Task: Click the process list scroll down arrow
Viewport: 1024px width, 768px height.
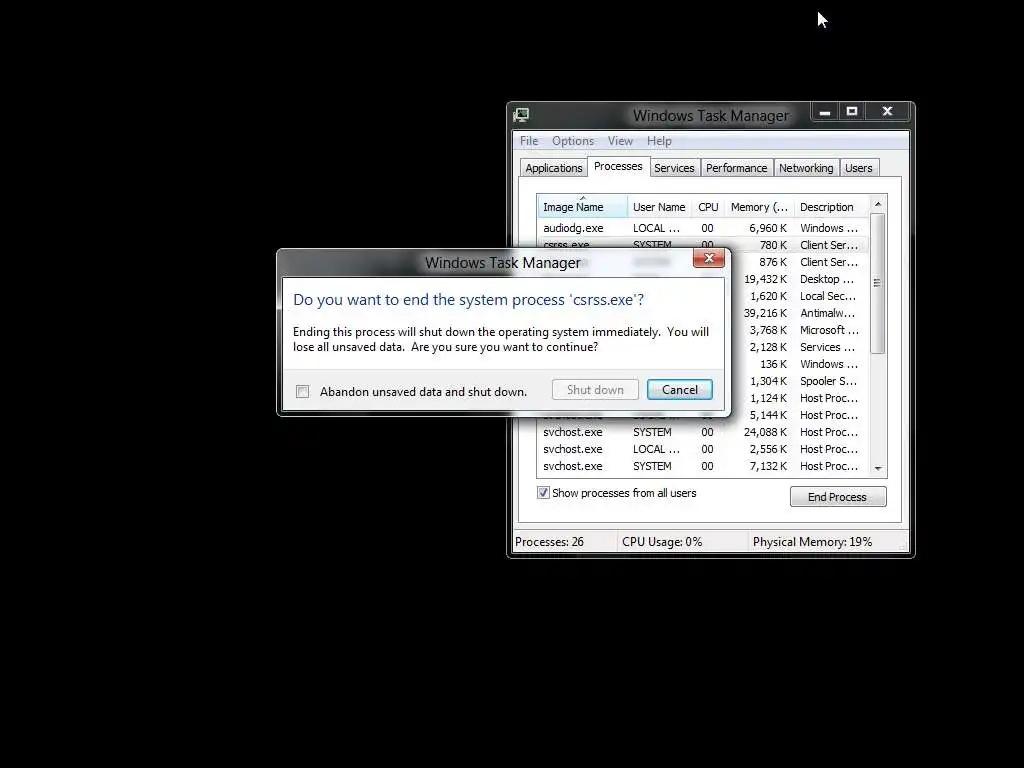Action: [878, 468]
